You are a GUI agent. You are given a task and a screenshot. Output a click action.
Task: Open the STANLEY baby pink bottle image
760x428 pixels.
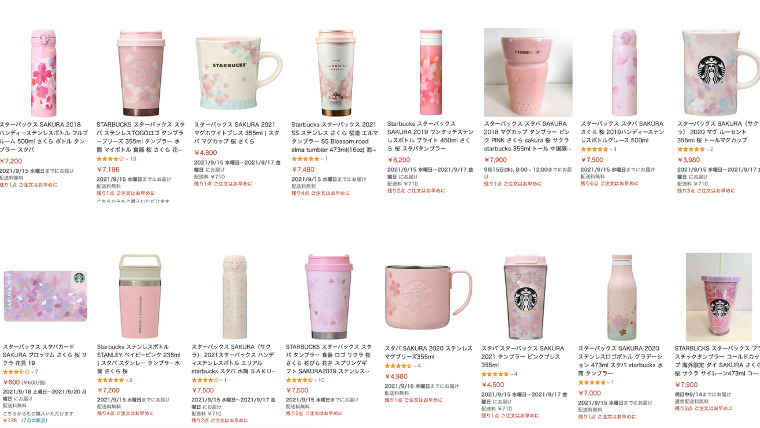point(140,296)
